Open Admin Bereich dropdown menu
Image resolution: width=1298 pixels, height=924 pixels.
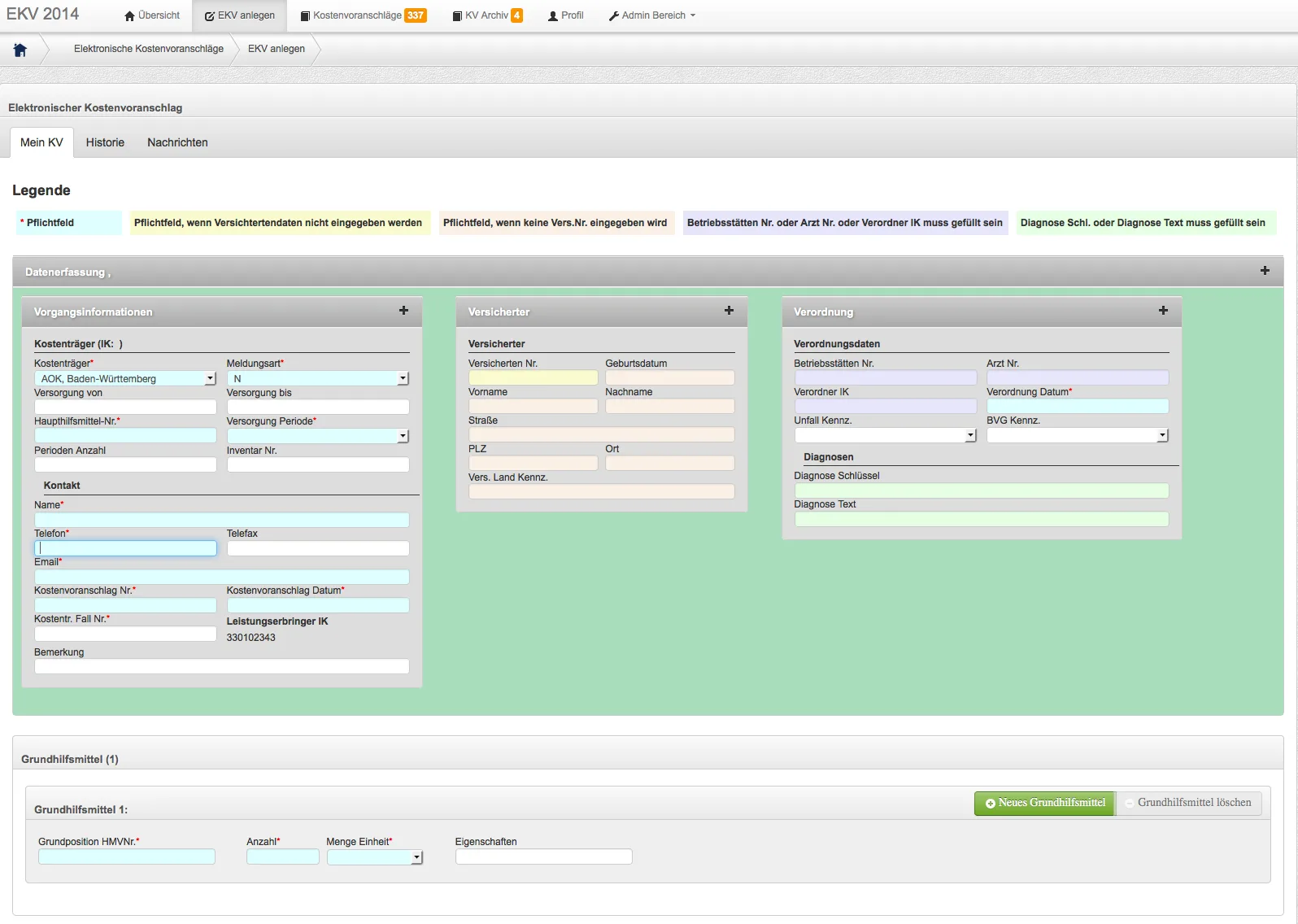point(652,15)
